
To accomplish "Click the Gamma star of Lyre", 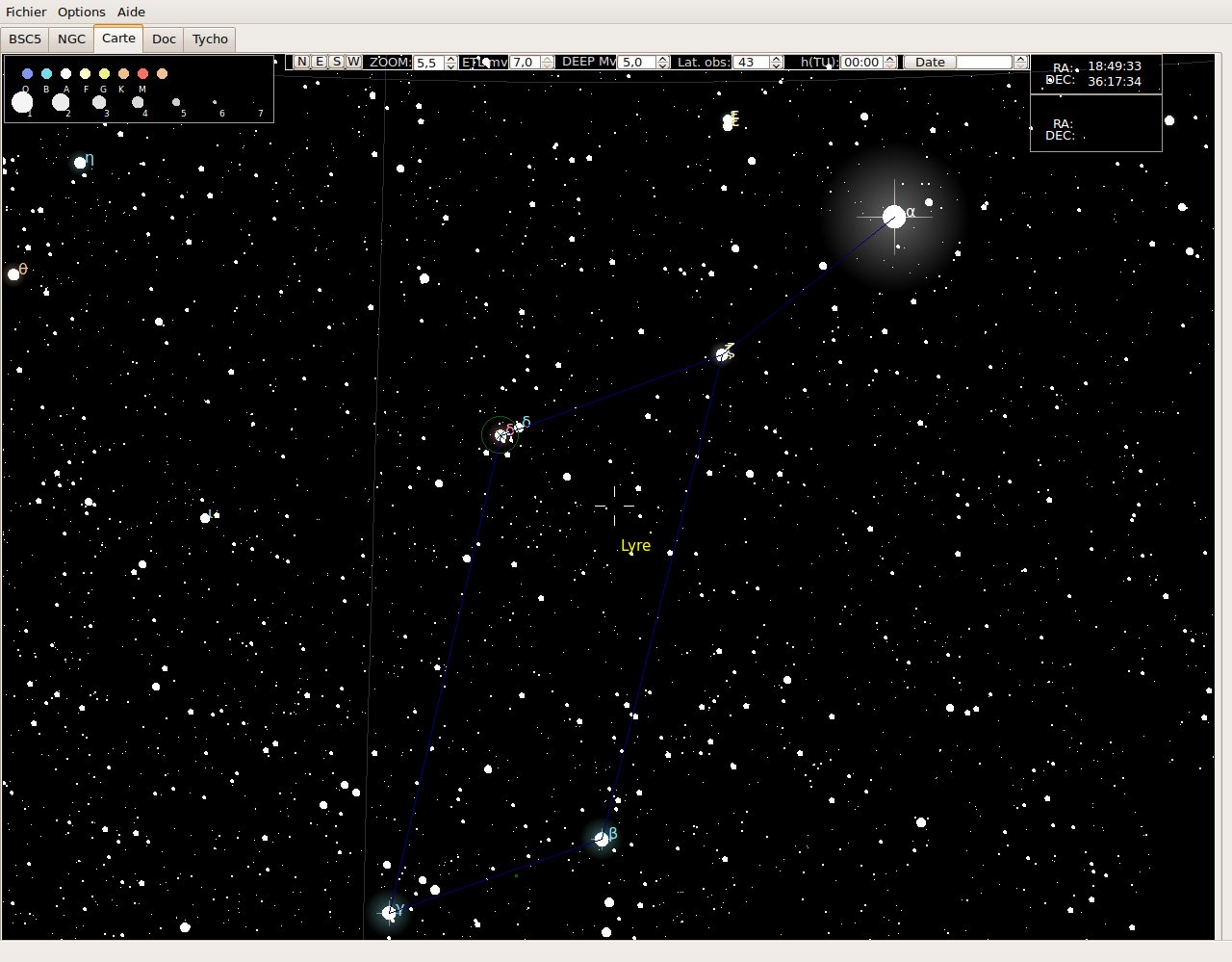I will (x=390, y=912).
